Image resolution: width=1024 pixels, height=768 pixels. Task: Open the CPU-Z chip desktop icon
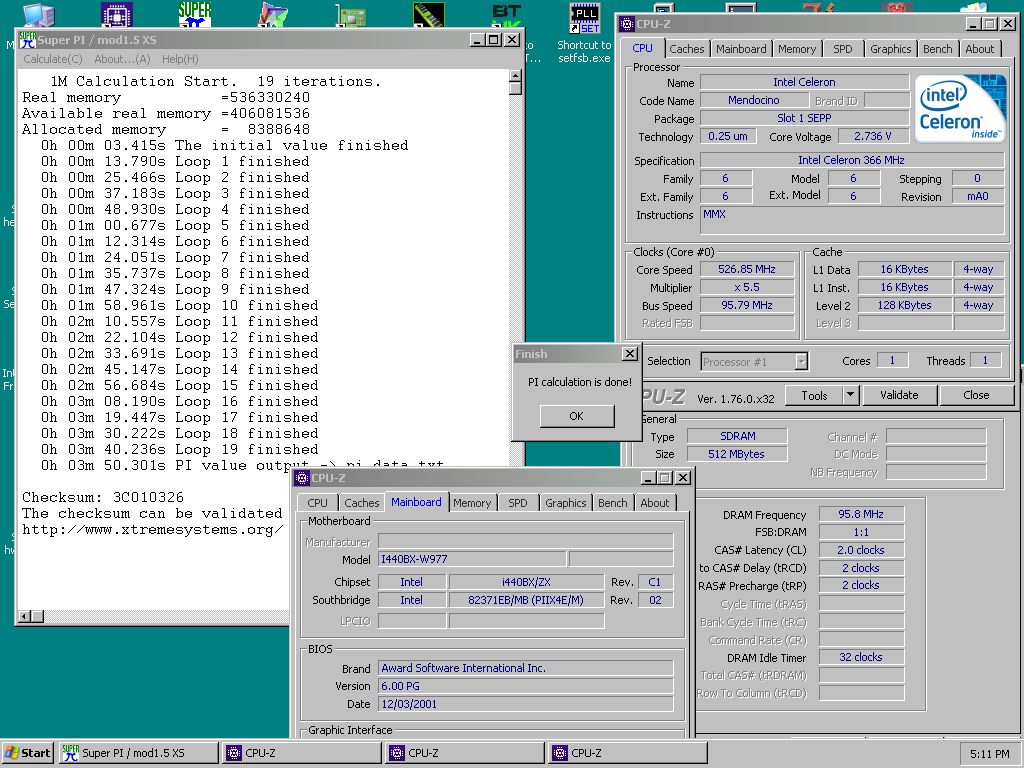[x=117, y=14]
